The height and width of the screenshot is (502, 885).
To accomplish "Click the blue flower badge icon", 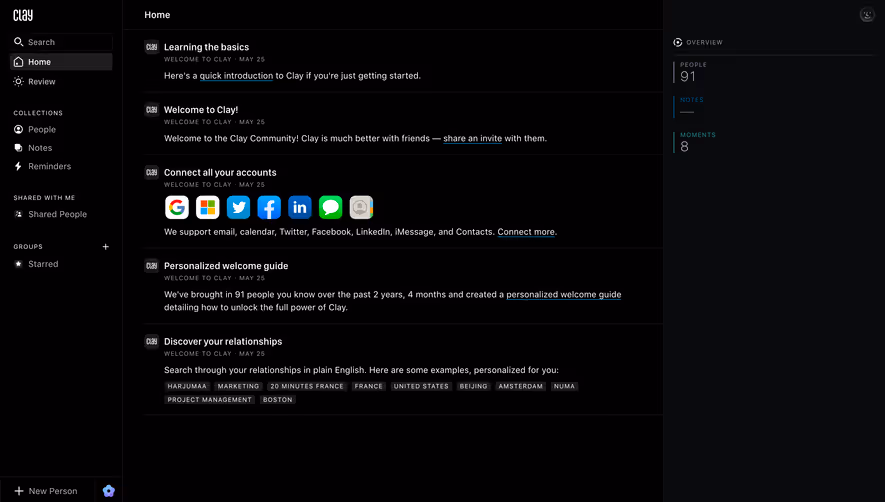I will 109,491.
